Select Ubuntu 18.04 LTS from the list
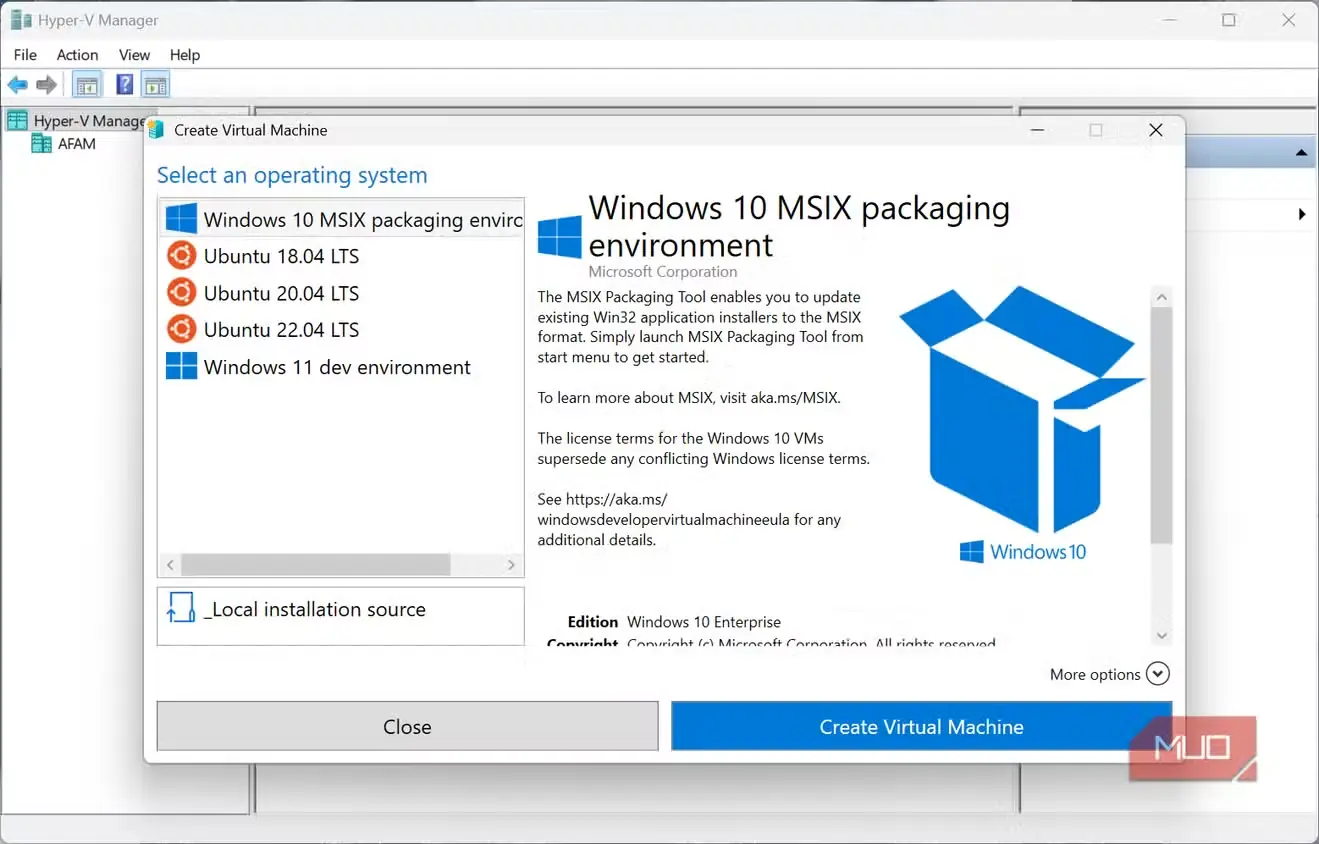Image resolution: width=1319 pixels, height=844 pixels. [x=341, y=256]
